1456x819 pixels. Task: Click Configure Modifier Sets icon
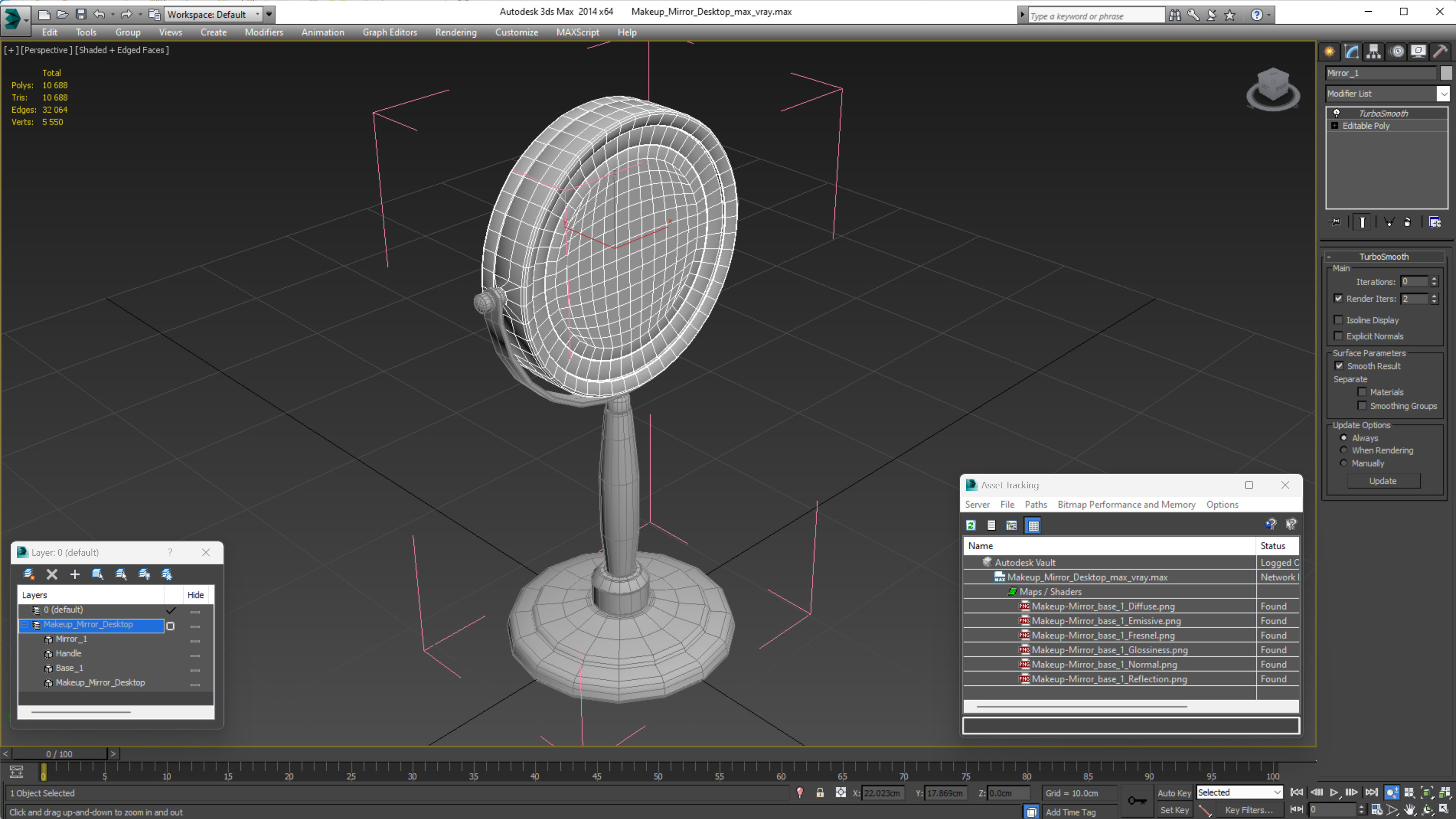(x=1435, y=222)
